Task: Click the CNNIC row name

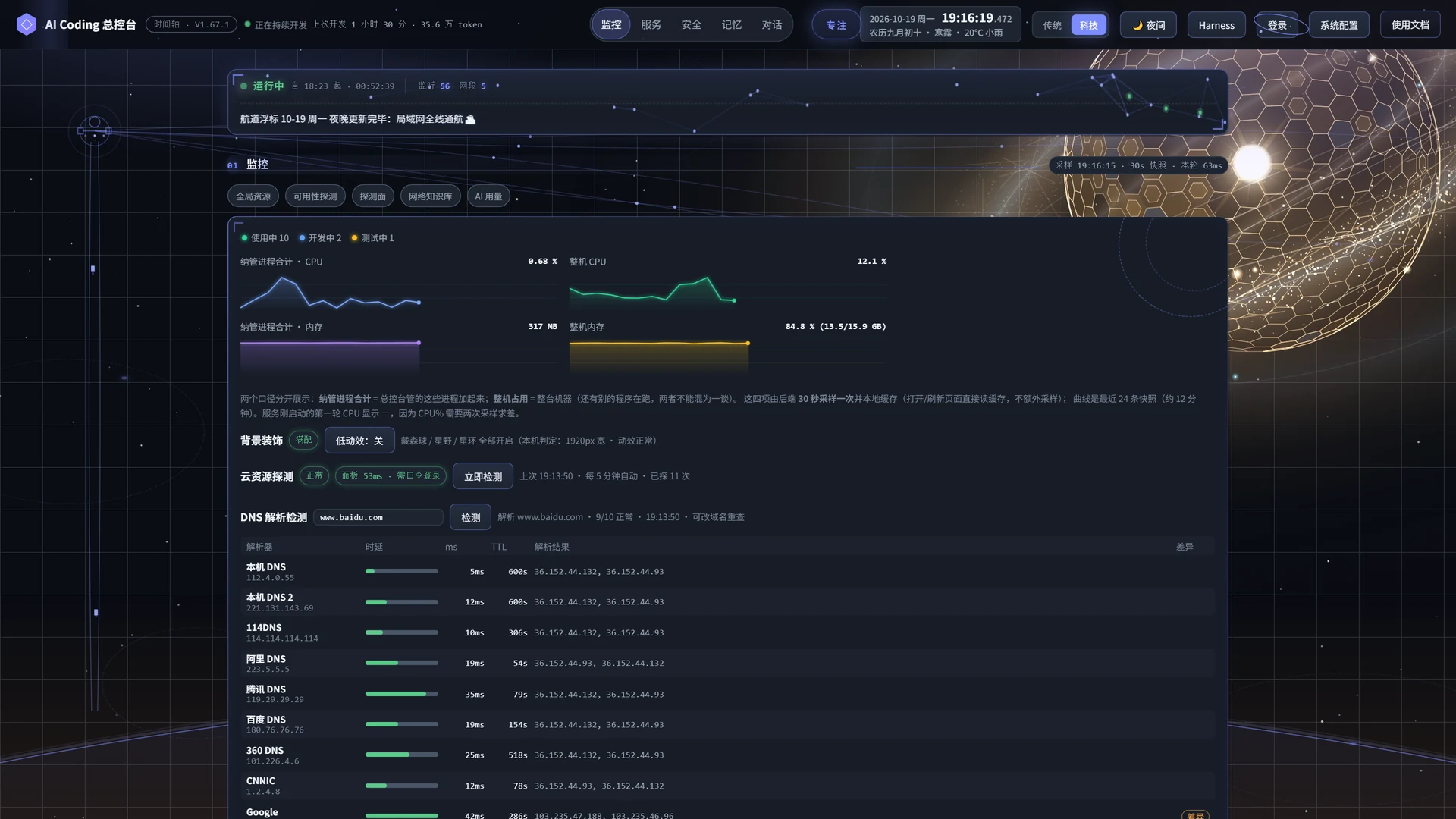Action: 261,781
